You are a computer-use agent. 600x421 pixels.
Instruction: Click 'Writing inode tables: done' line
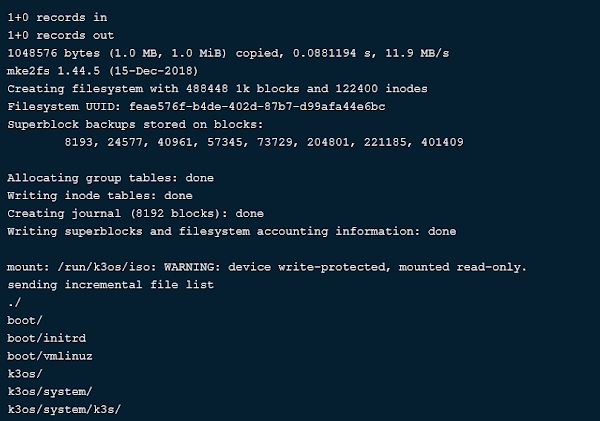[x=100, y=196]
